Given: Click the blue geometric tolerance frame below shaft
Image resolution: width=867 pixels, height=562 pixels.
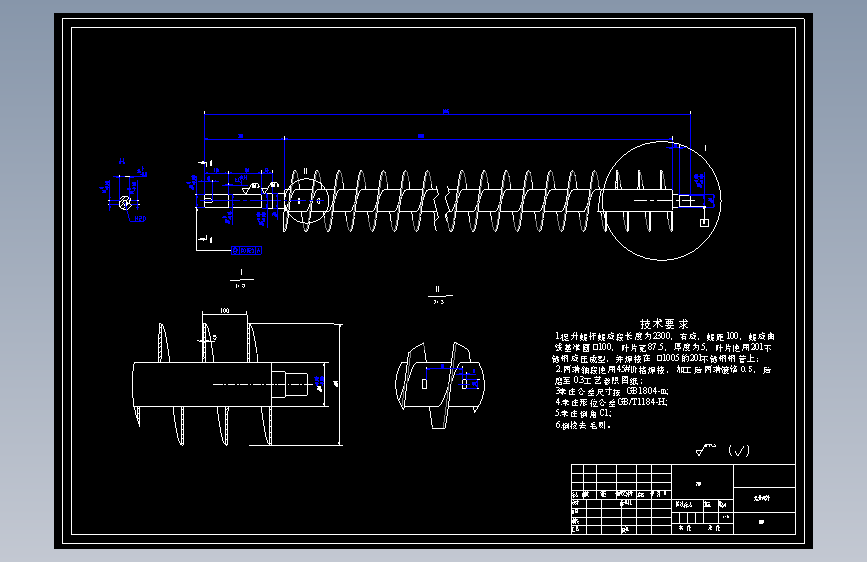Looking at the screenshot, I should [x=247, y=251].
